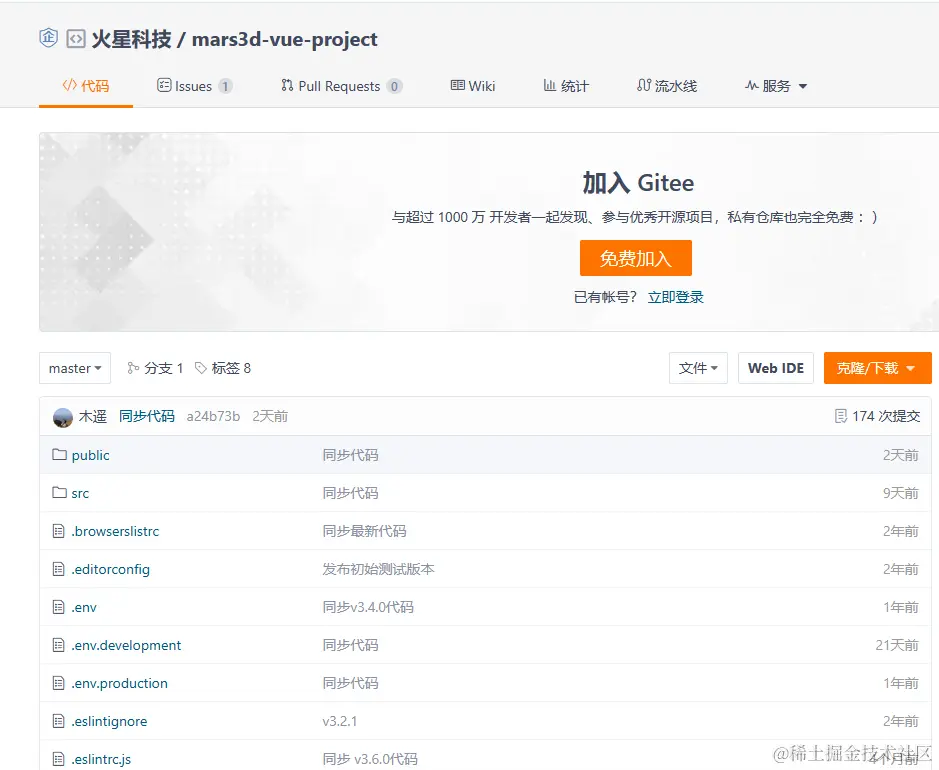Open the master branch dropdown

coord(75,368)
